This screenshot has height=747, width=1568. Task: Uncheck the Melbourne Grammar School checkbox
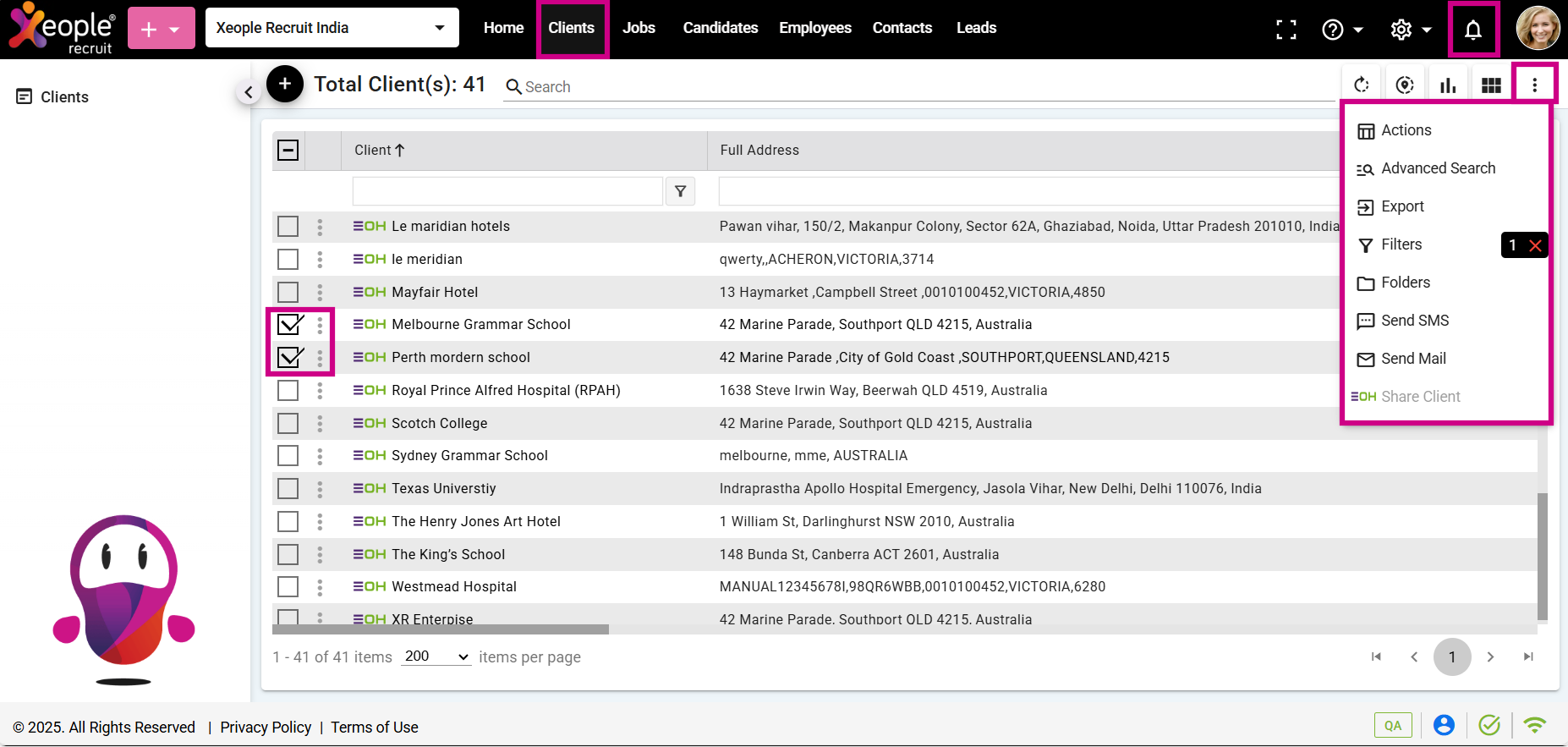coord(288,324)
